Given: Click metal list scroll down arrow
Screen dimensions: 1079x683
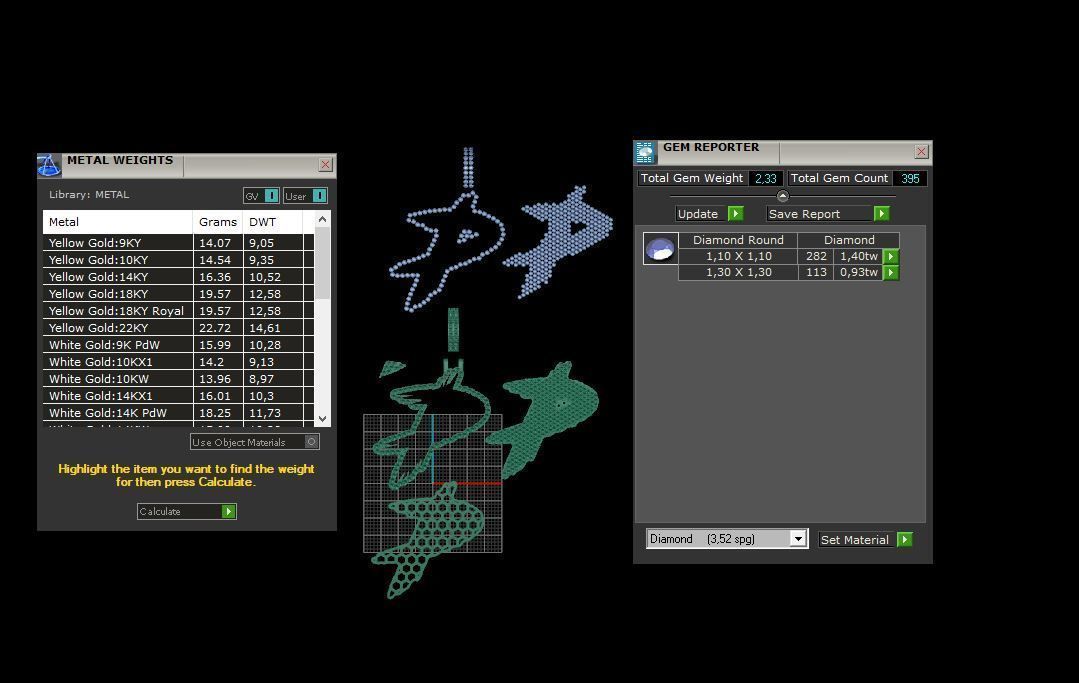Looking at the screenshot, I should pos(322,418).
